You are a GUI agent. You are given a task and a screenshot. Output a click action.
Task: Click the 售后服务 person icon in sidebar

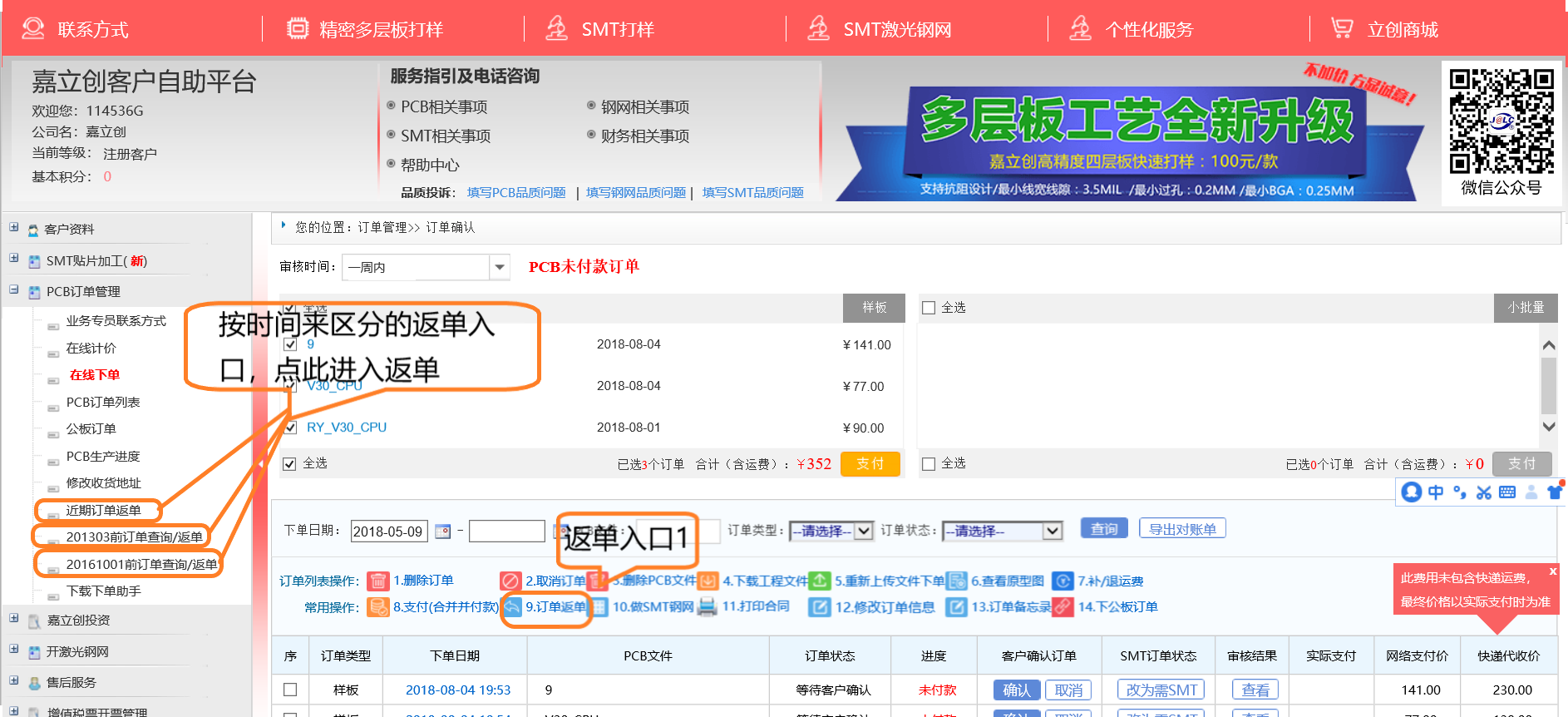34,683
